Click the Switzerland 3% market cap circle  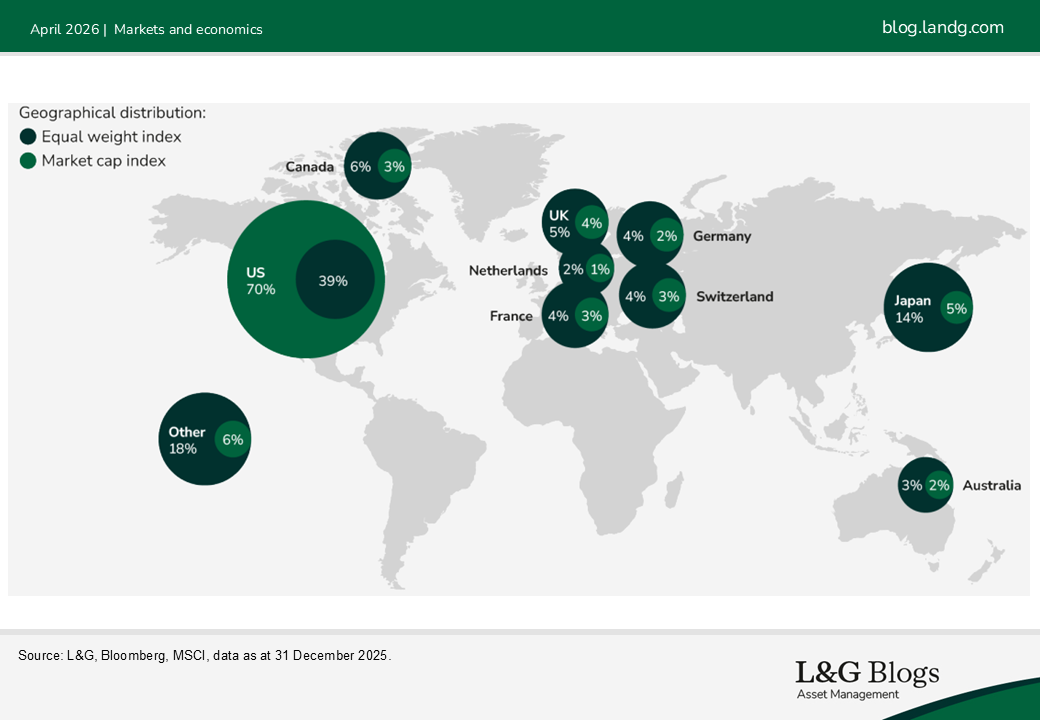pyautogui.click(x=668, y=297)
